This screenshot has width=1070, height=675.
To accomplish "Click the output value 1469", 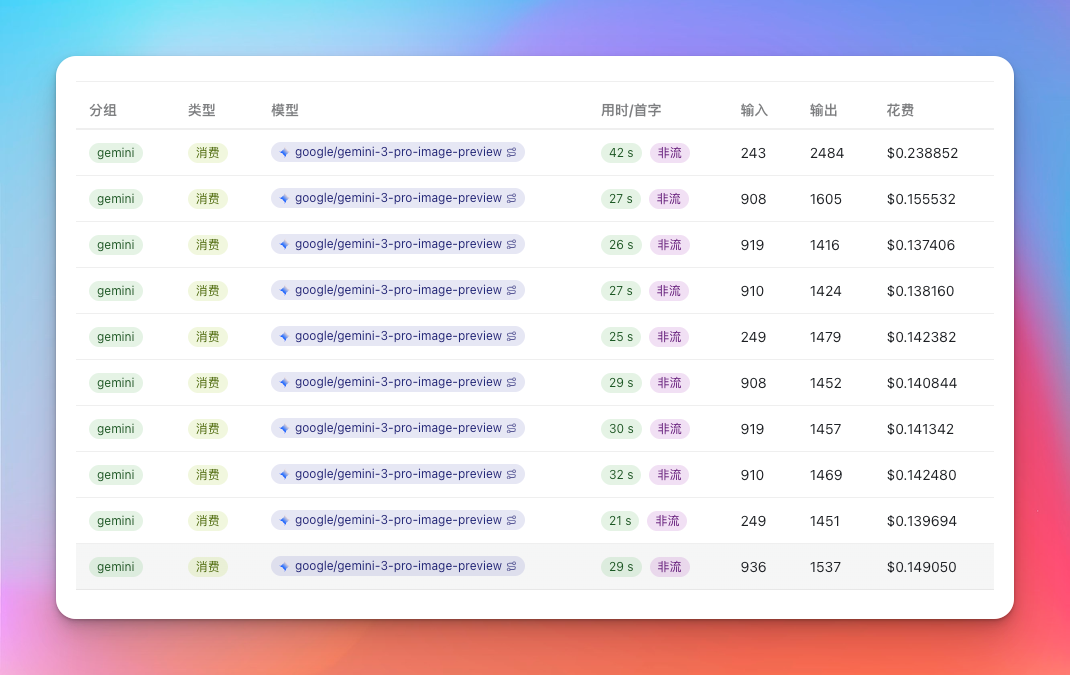I will [x=826, y=475].
